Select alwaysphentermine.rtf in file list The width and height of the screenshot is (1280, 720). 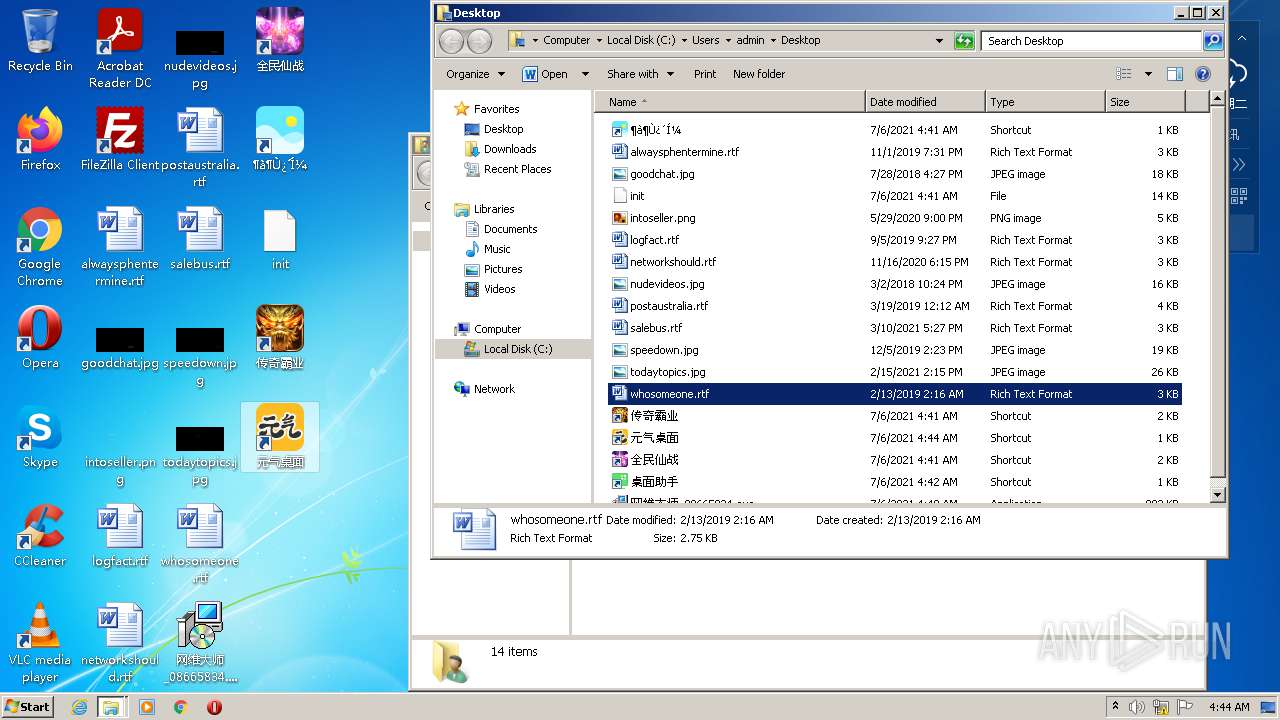[895, 152]
